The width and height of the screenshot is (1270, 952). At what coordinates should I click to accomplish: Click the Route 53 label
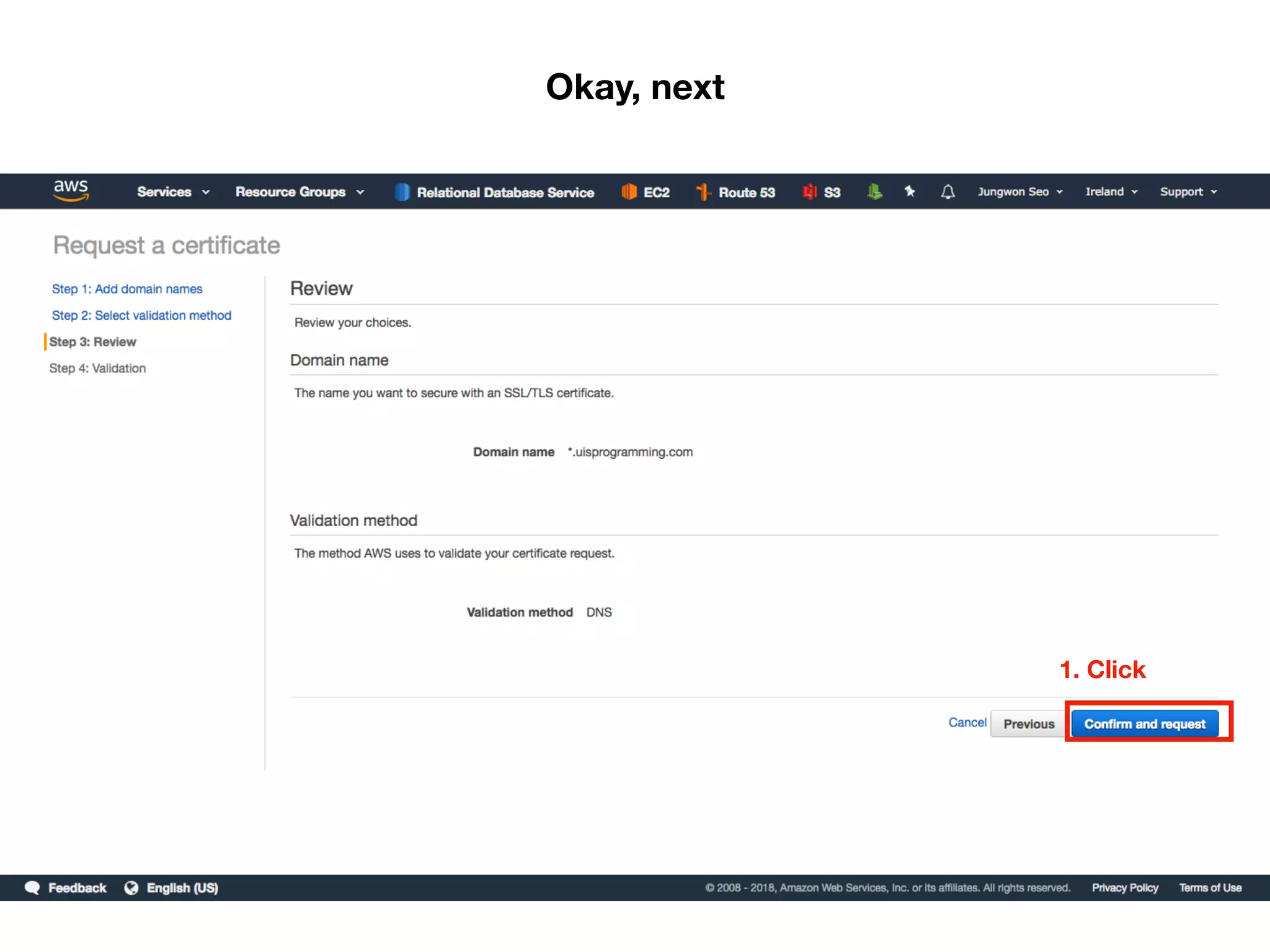click(x=747, y=193)
